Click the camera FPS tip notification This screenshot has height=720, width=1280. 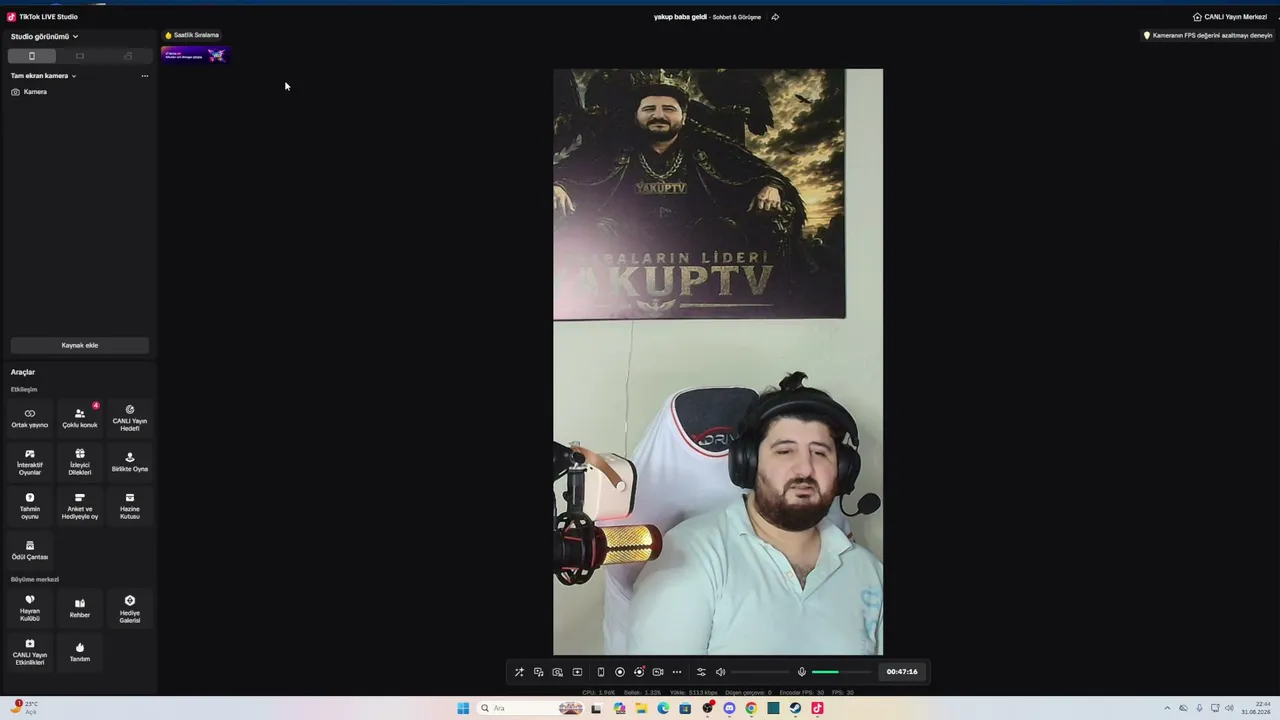1208,35
